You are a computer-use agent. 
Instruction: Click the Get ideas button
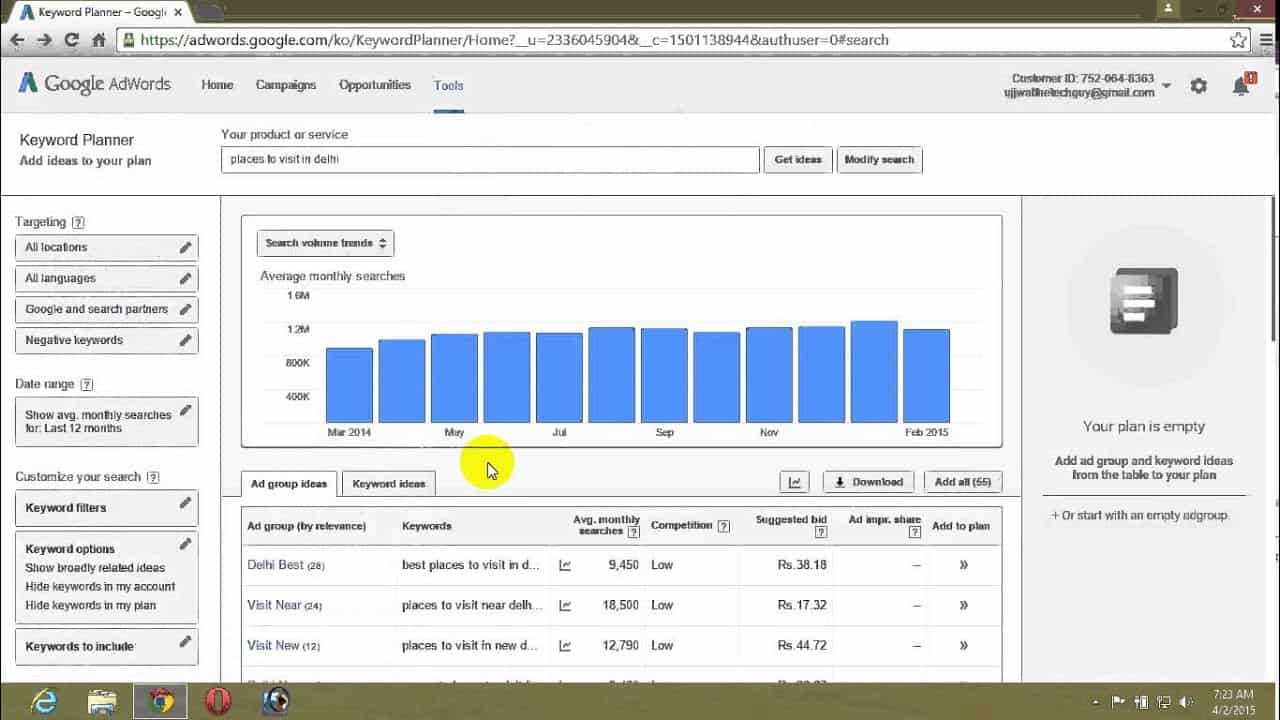pyautogui.click(x=798, y=160)
